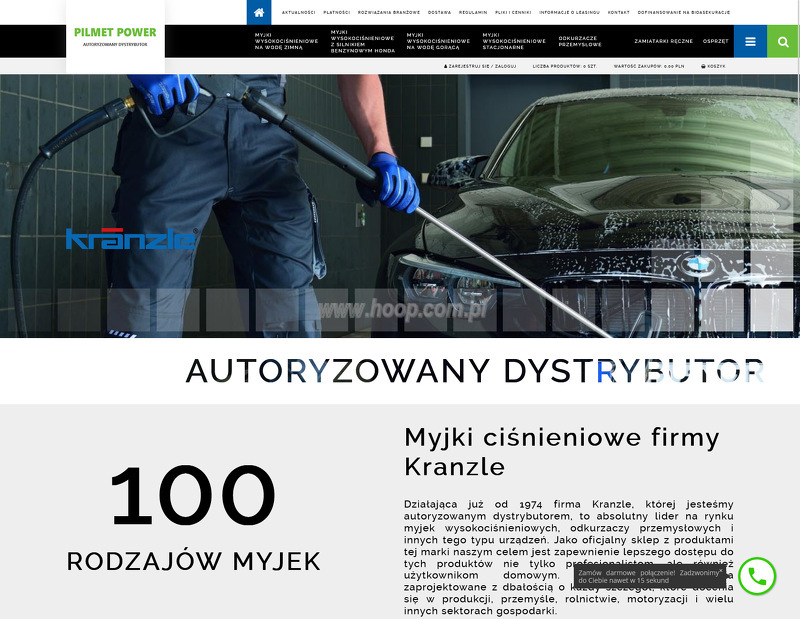Image resolution: width=800 pixels, height=619 pixels.
Task: Go to the home page via house icon
Action: [x=259, y=12]
